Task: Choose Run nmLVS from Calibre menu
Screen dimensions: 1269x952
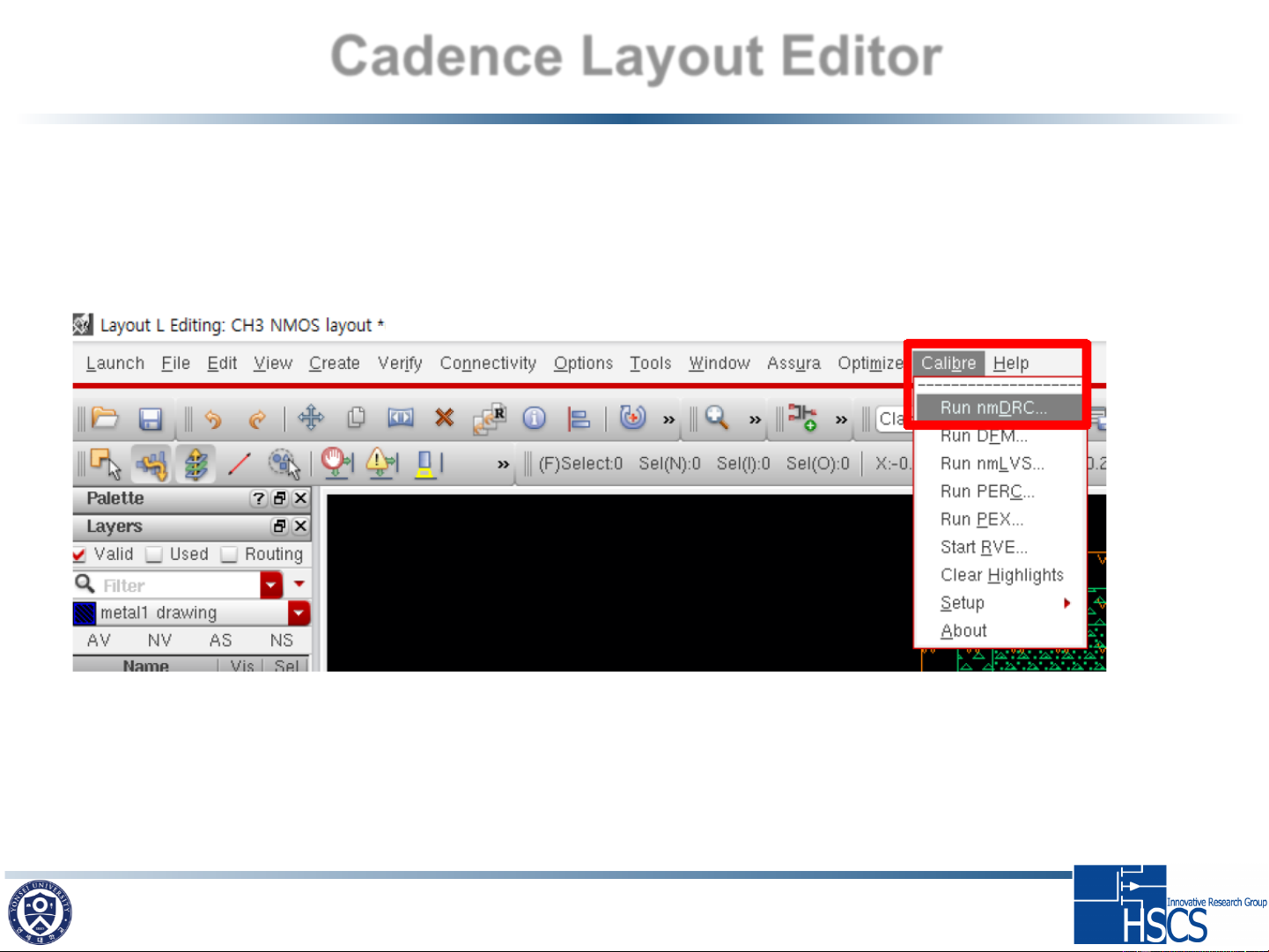Action: click(x=992, y=464)
